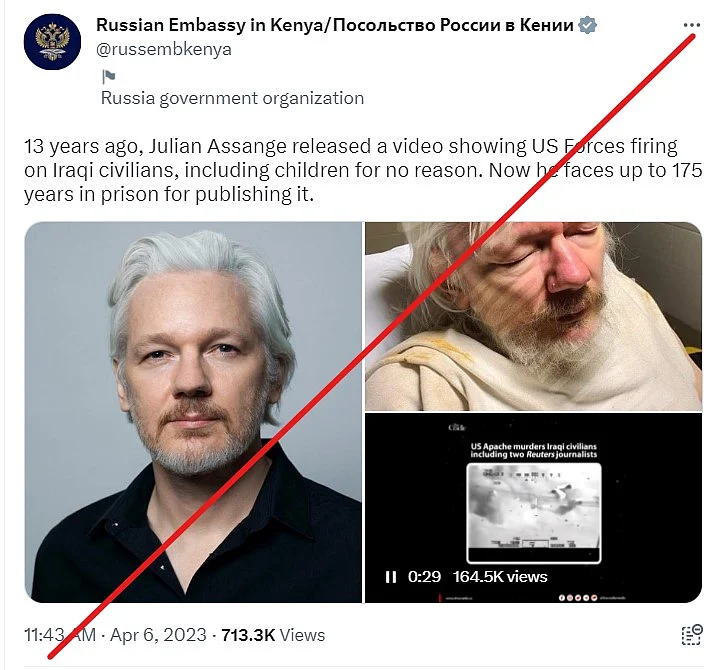
Task: Click the video caption about US Apache
Action: tap(534, 450)
